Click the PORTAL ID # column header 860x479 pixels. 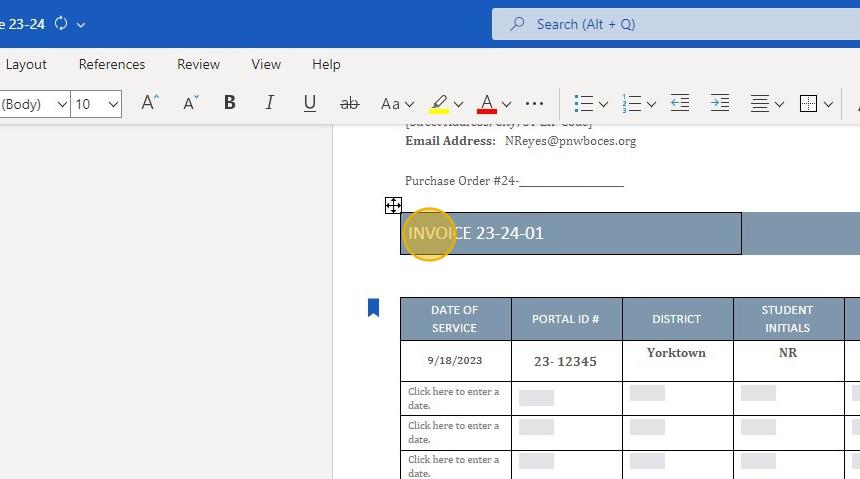pos(565,319)
